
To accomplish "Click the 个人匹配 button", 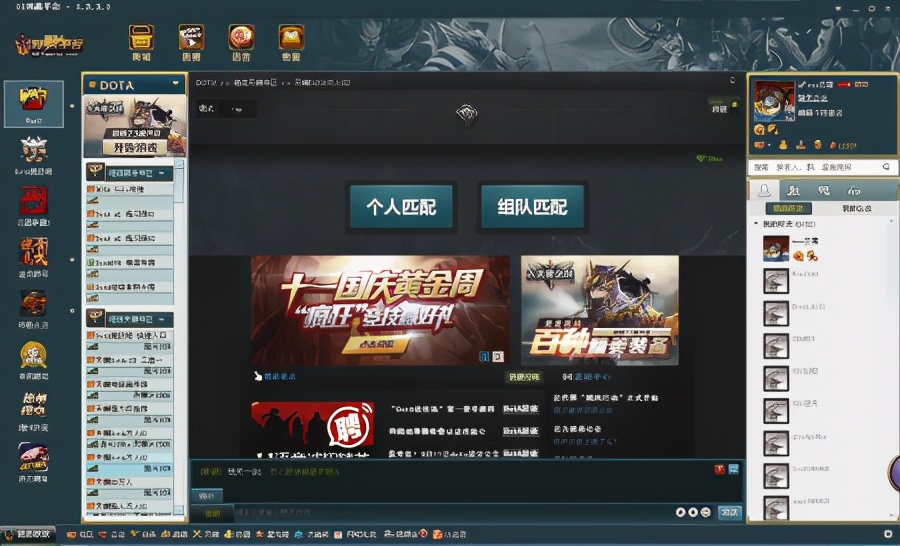I will [x=401, y=207].
